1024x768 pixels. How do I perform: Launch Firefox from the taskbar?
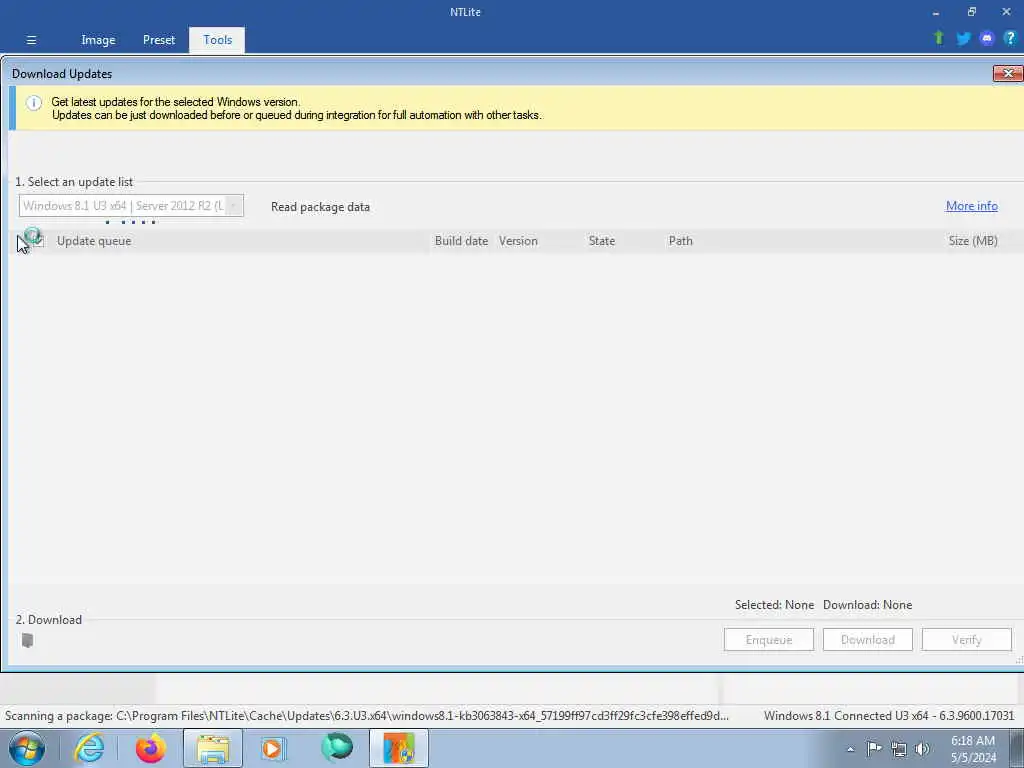tap(150, 748)
